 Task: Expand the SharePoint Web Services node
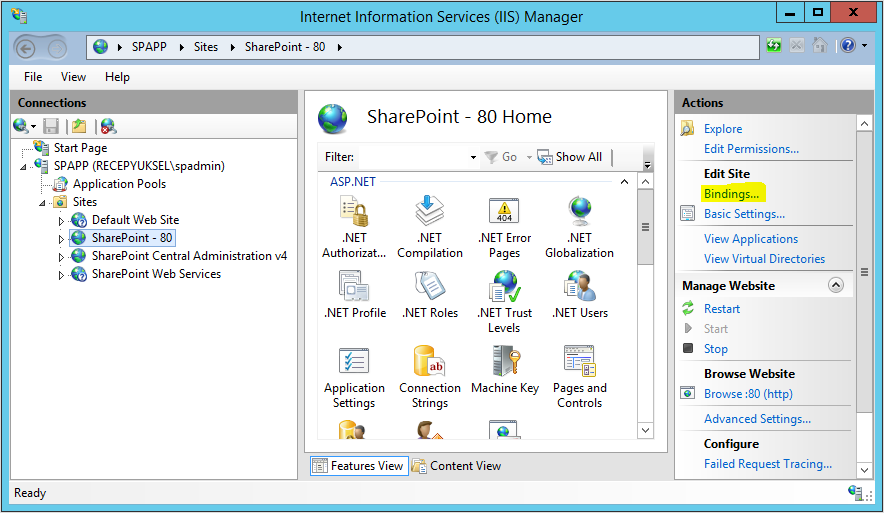(61, 275)
